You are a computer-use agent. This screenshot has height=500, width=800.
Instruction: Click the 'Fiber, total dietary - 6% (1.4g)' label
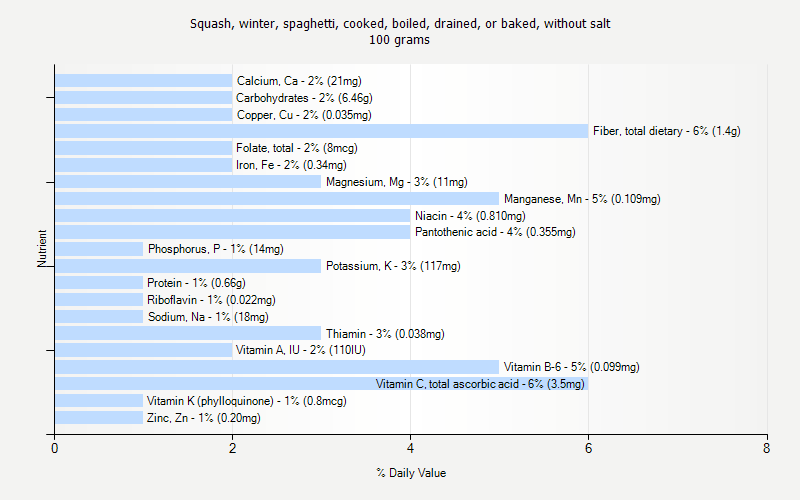point(667,131)
